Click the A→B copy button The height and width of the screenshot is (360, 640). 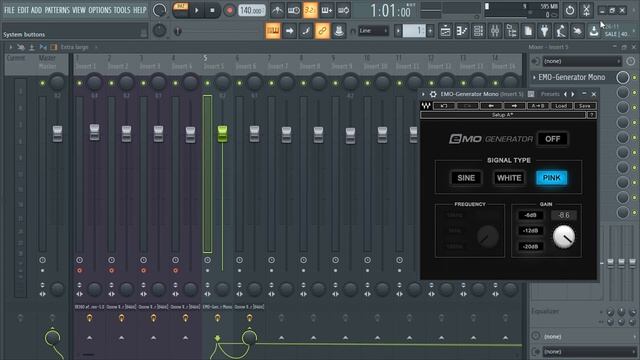538,106
